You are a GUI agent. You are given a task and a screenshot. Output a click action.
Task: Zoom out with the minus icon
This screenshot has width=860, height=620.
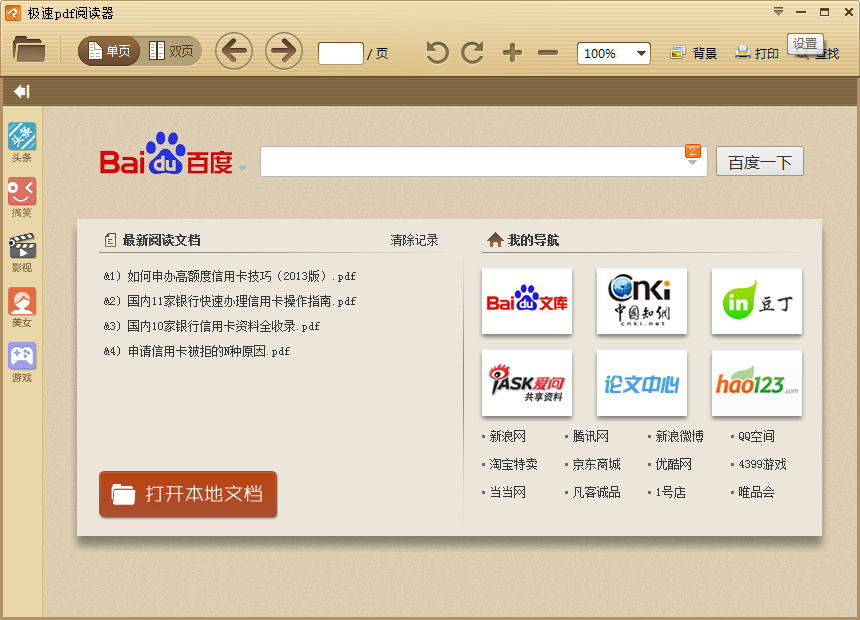(x=548, y=53)
